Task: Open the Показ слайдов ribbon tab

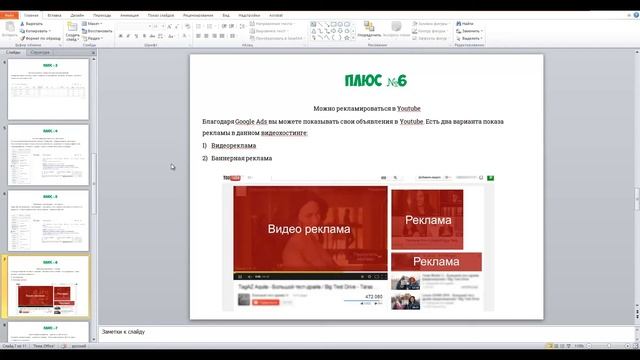Action: click(161, 15)
